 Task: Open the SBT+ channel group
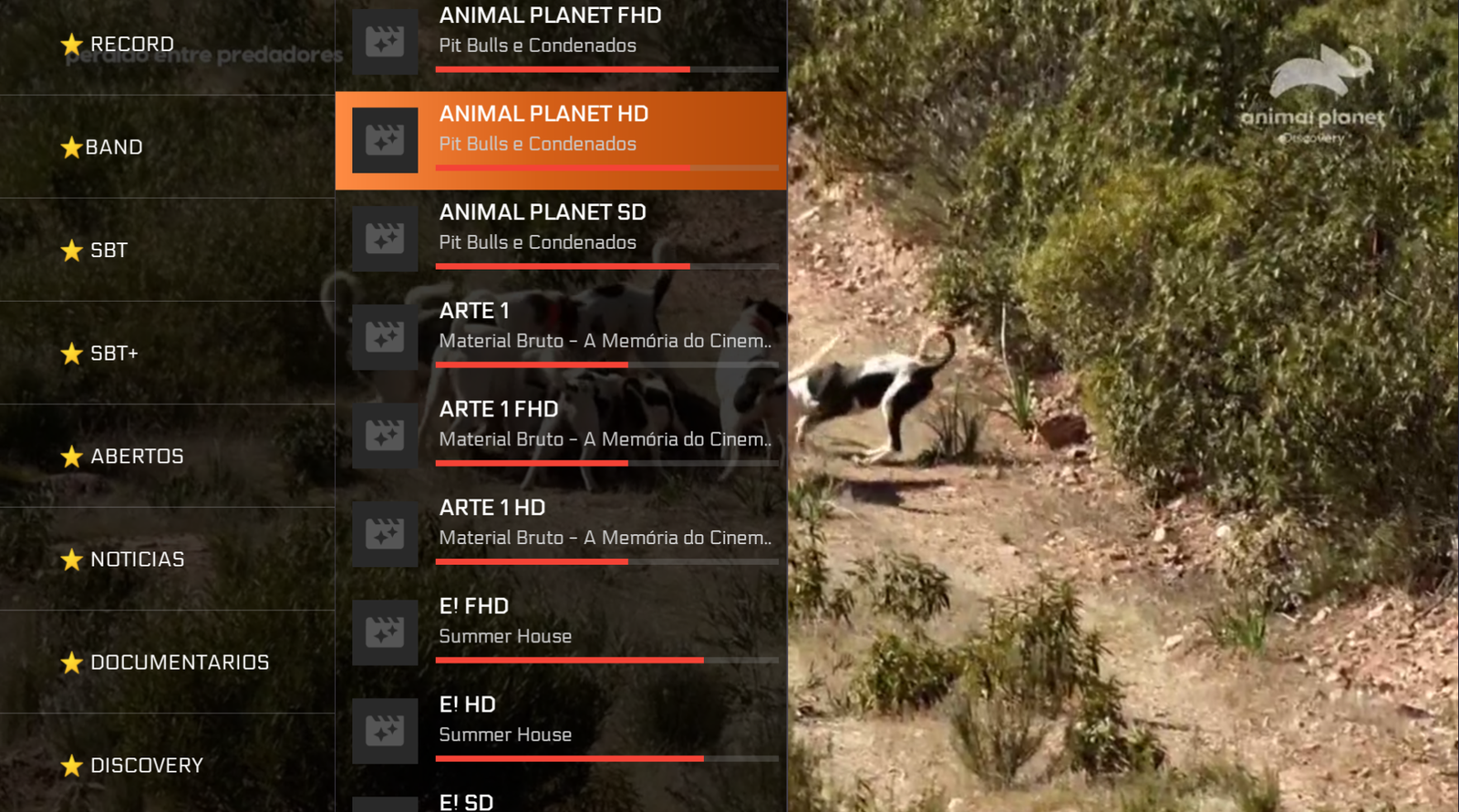pos(167,353)
